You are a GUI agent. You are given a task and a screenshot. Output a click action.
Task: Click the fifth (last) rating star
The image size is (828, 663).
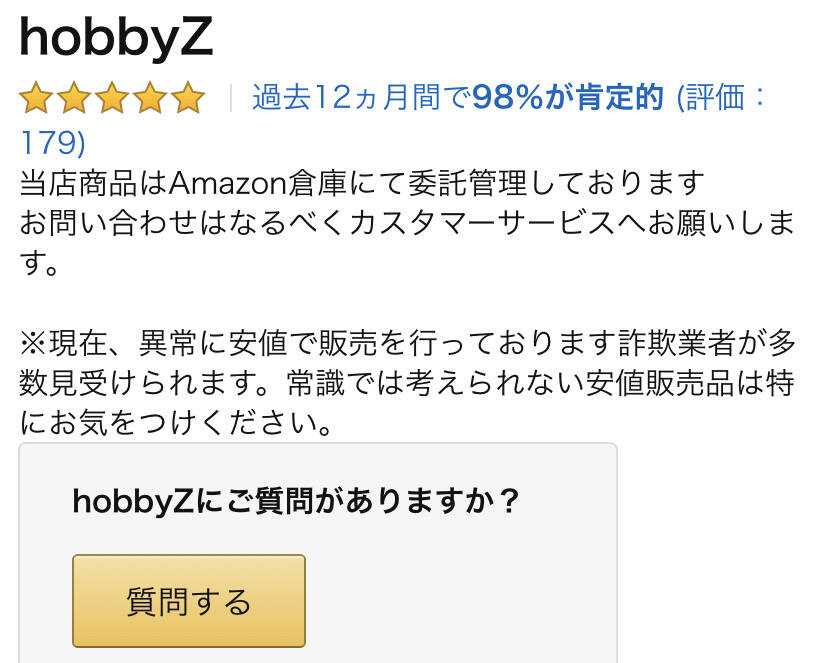pyautogui.click(x=187, y=98)
